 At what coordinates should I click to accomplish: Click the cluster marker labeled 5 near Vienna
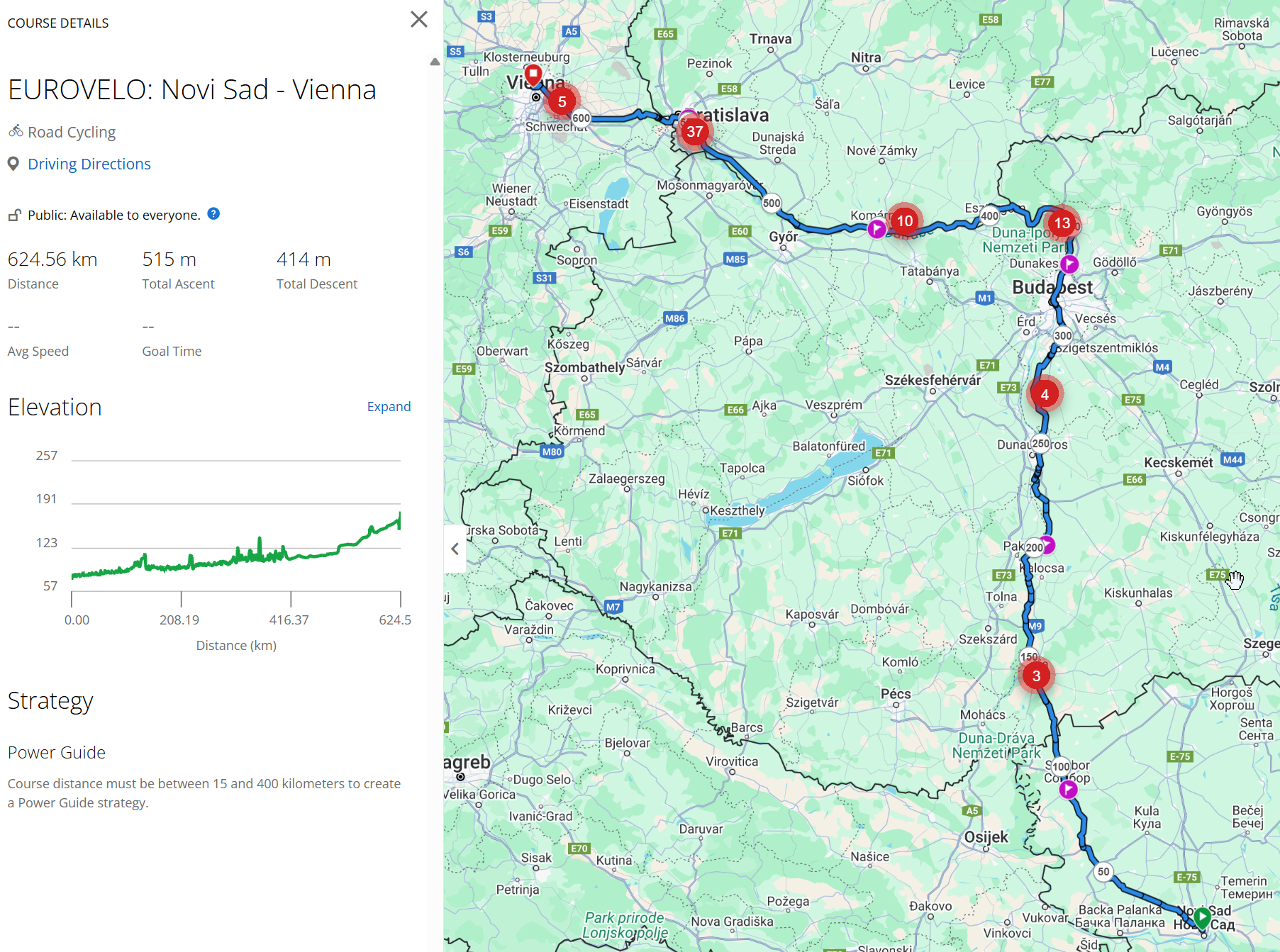562,102
